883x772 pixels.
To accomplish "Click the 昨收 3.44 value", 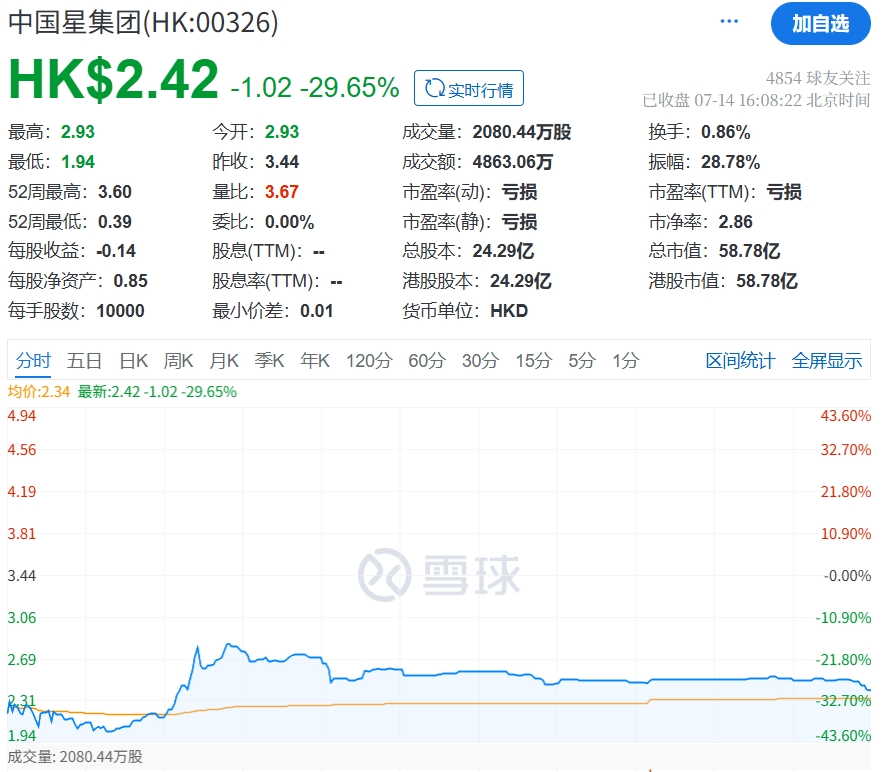I will click(x=282, y=162).
